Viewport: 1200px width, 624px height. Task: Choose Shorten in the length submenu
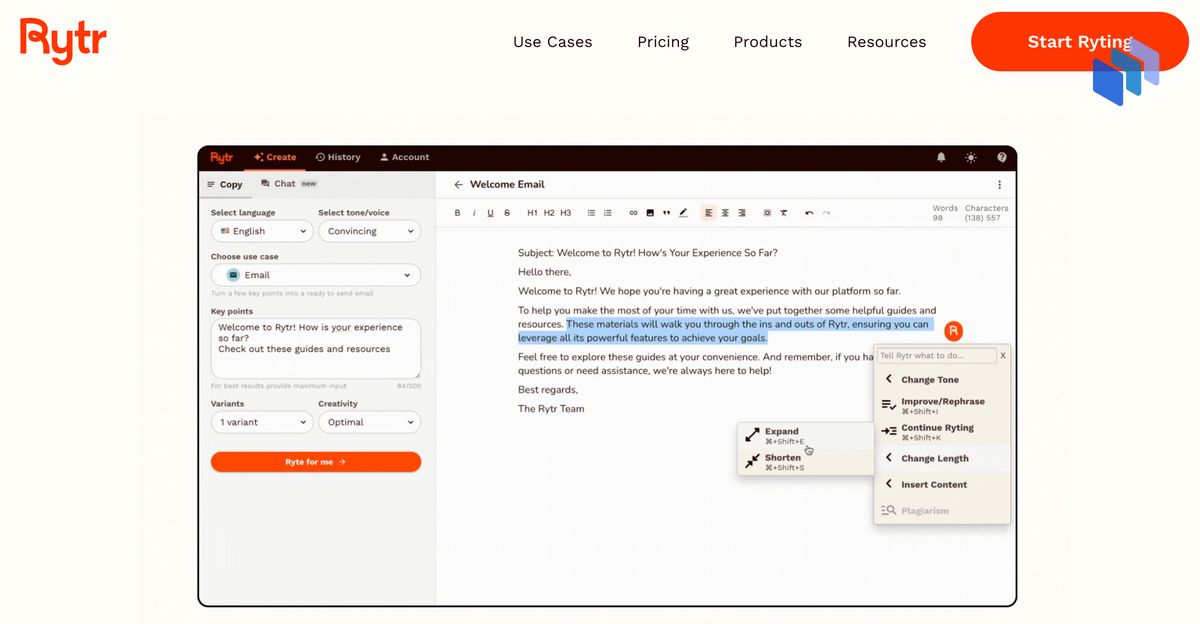click(805, 461)
